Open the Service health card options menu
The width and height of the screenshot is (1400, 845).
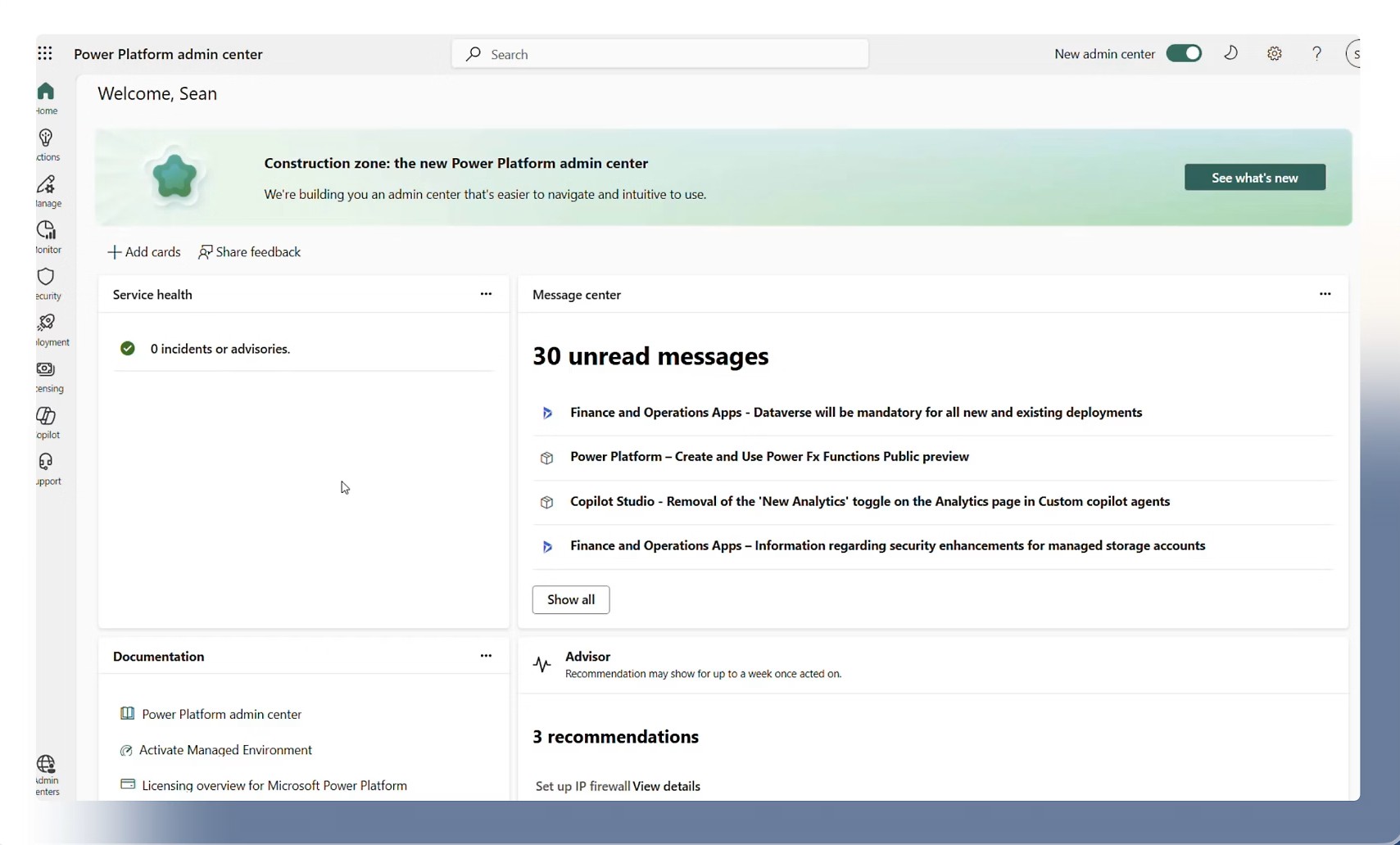[x=486, y=294]
